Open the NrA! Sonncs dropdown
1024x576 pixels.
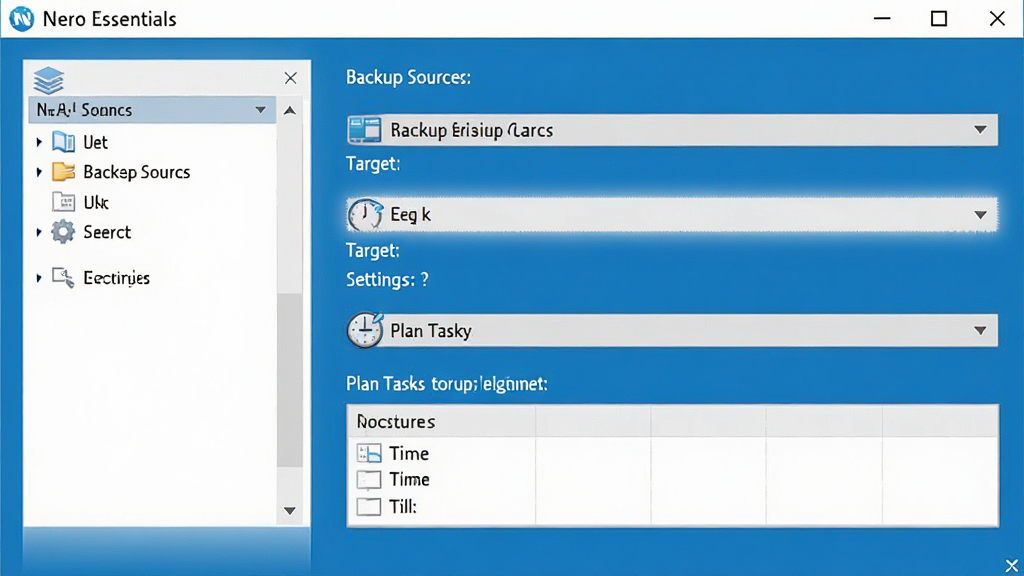(x=152, y=110)
